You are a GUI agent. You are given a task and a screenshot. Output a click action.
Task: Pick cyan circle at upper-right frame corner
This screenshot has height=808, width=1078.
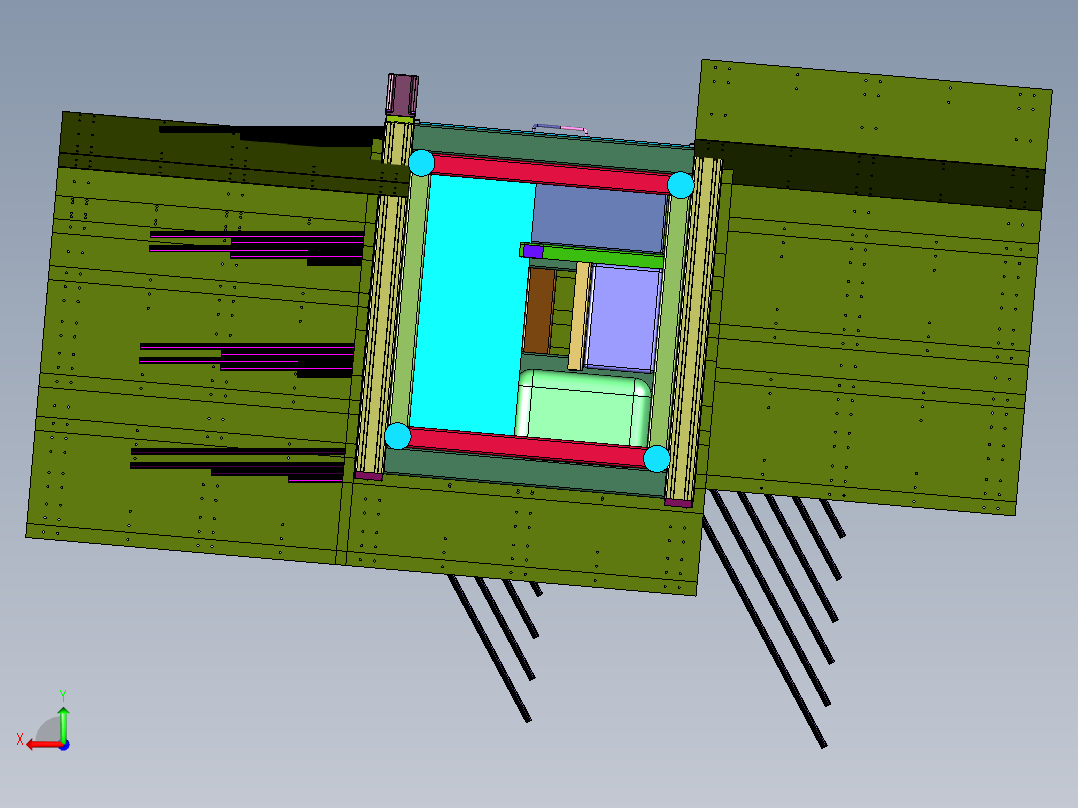point(681,185)
